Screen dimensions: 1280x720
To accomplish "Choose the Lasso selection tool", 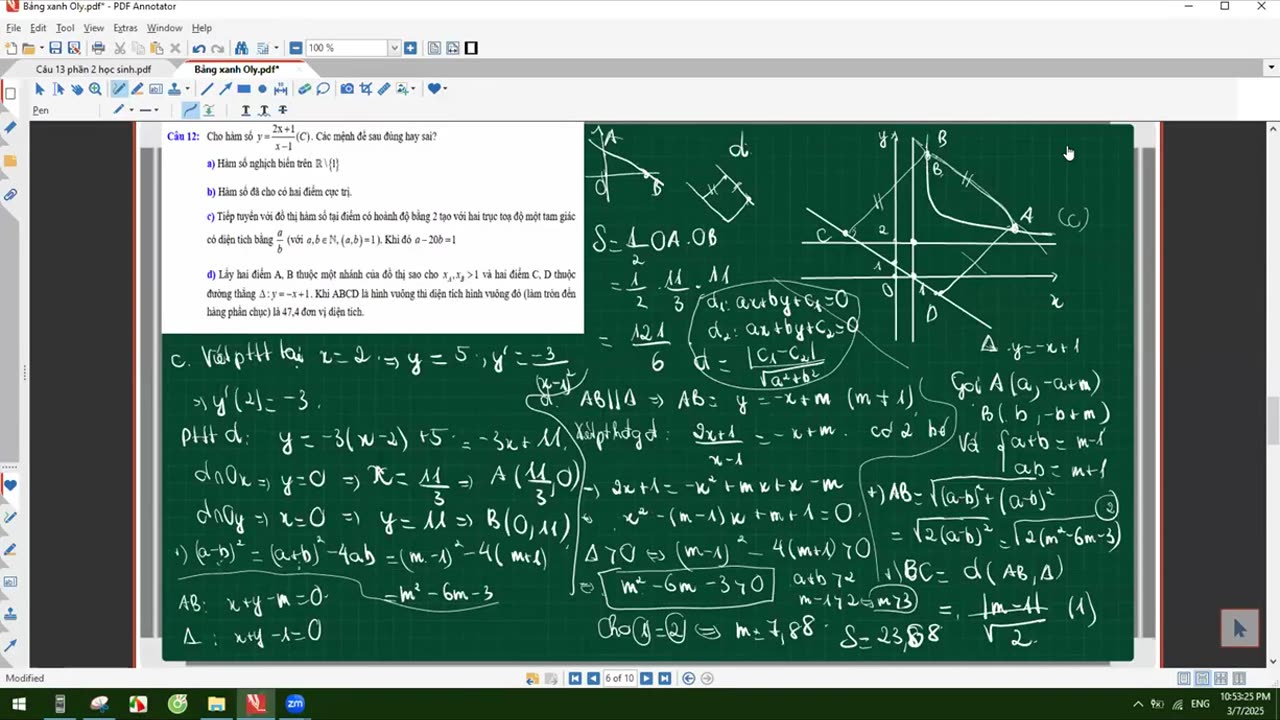I will [x=323, y=89].
